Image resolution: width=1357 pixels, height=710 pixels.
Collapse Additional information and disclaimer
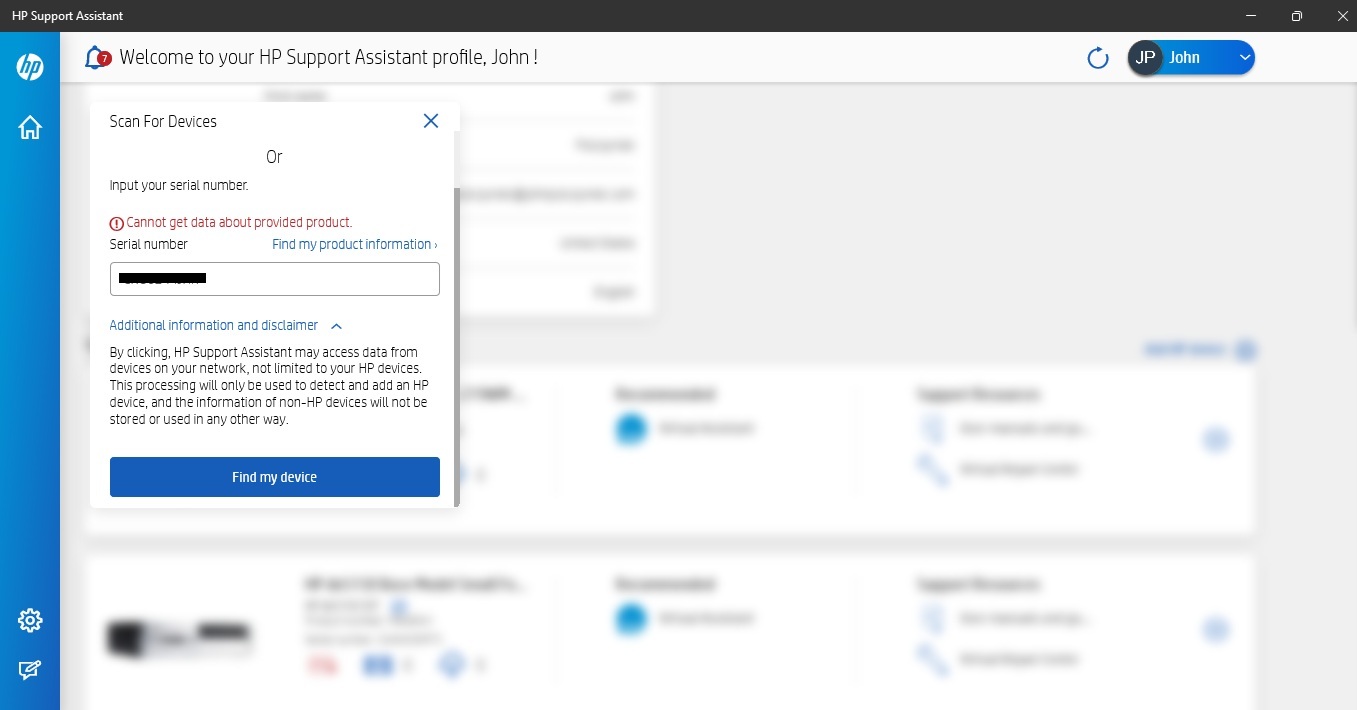pyautogui.click(x=226, y=325)
